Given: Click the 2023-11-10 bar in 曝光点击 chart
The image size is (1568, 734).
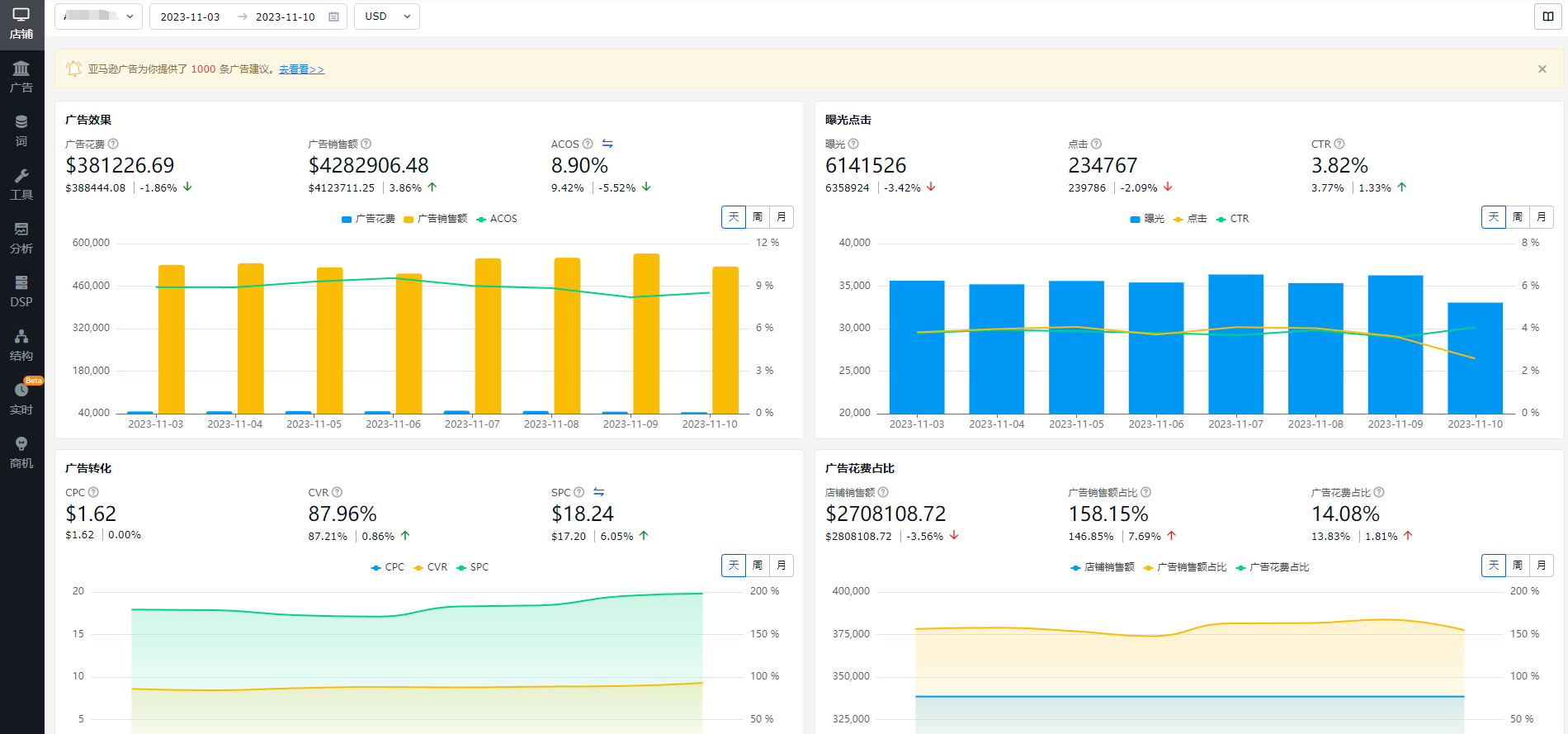Looking at the screenshot, I should (x=1475, y=358).
